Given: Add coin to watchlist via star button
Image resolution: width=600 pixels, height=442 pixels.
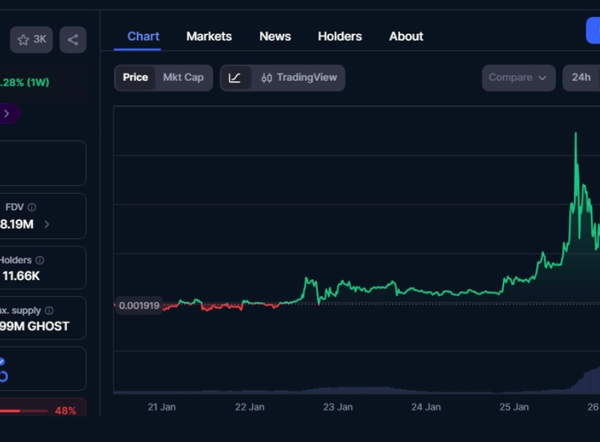Looking at the screenshot, I should [x=31, y=40].
